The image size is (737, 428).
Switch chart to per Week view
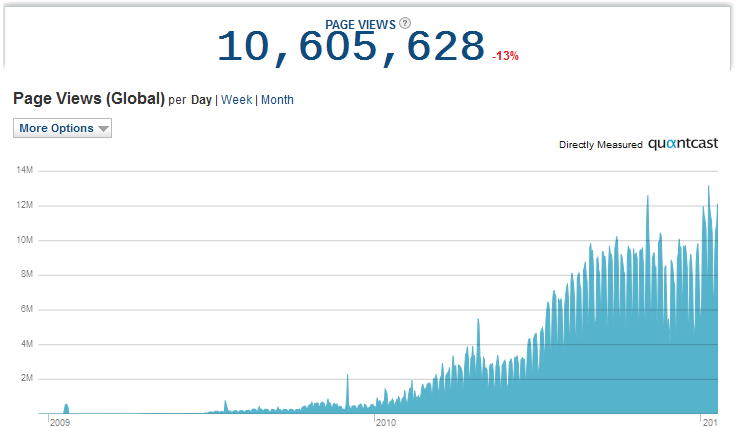tap(236, 100)
